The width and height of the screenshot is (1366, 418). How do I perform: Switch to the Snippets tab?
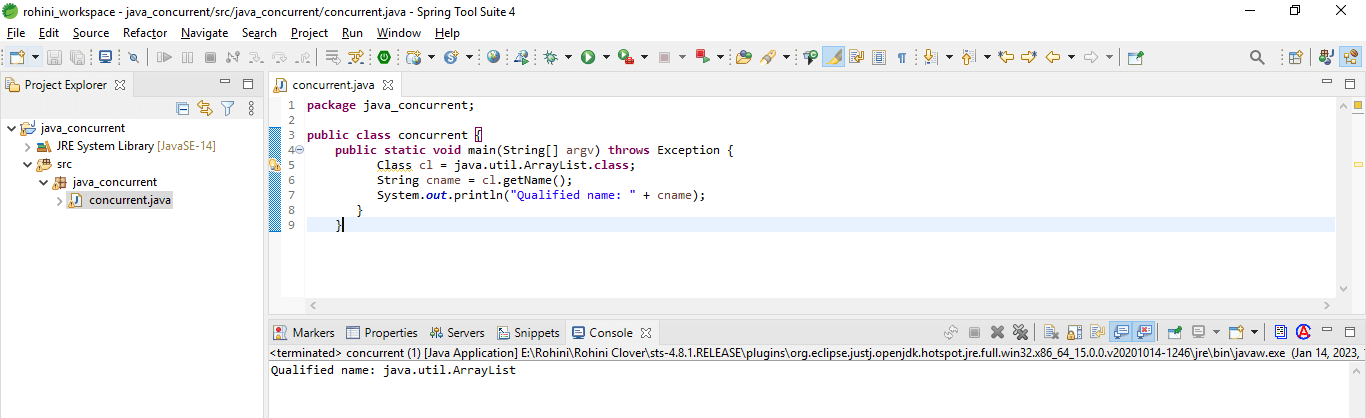tap(527, 332)
